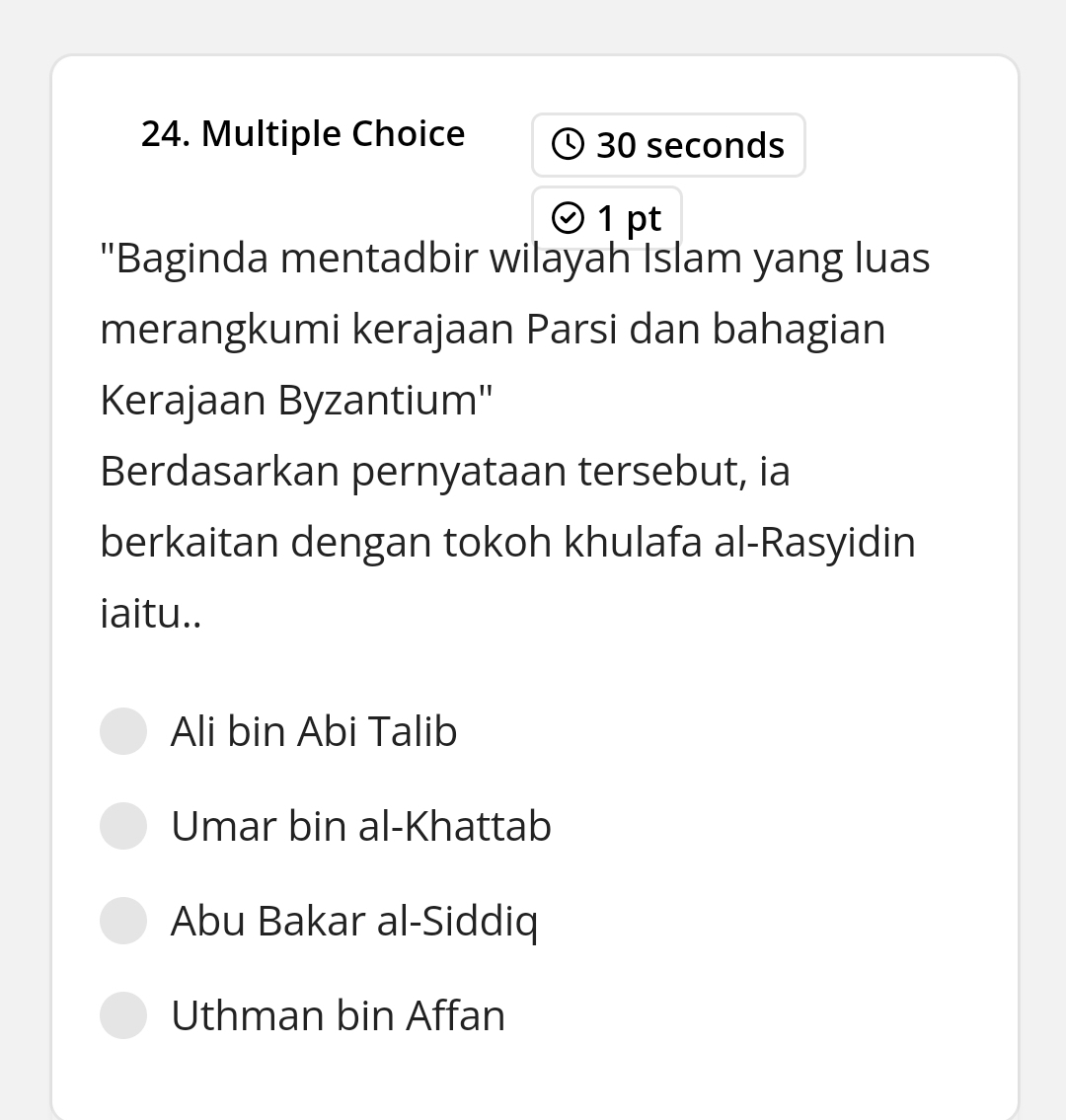Screen dimensions: 1066x1120
Task: Click the clock icon beside 30 seconds
Action: click(x=568, y=145)
